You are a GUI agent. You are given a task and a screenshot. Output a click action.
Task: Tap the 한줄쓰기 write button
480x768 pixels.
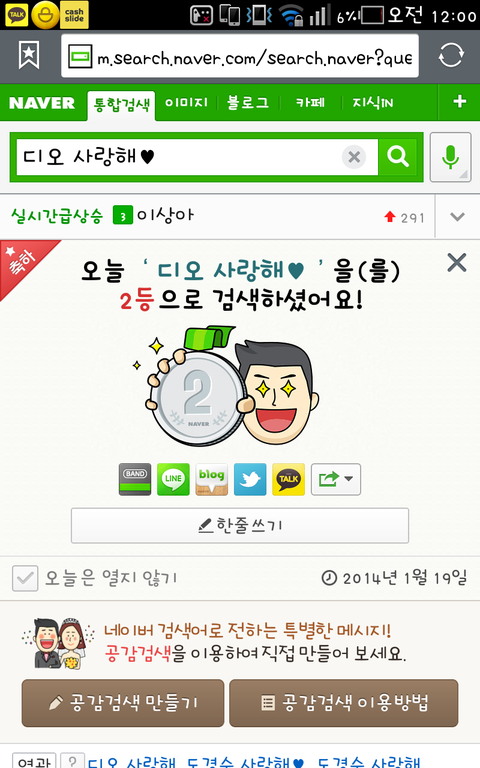tap(240, 526)
